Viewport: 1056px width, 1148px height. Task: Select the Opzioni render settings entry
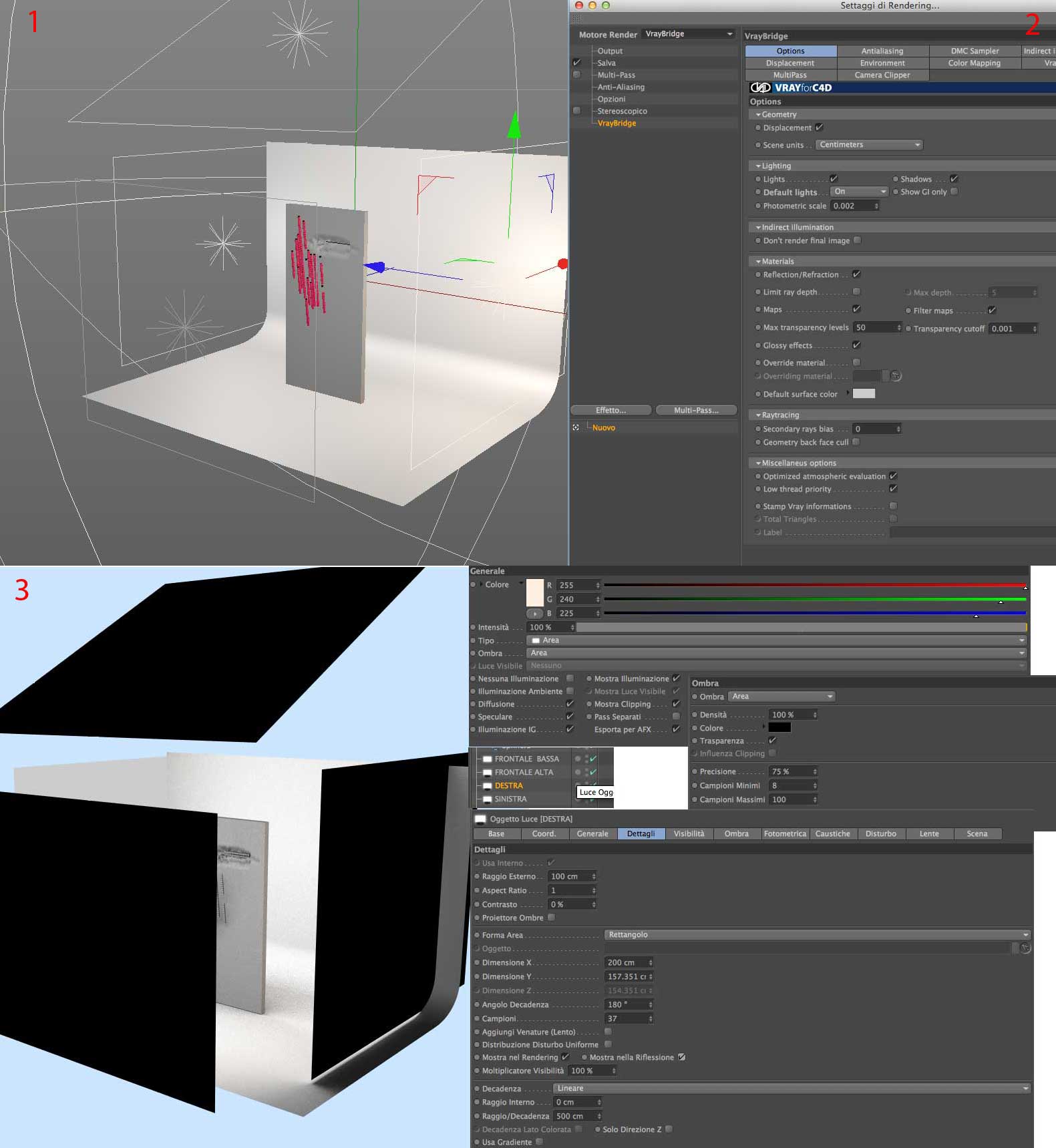click(x=611, y=99)
